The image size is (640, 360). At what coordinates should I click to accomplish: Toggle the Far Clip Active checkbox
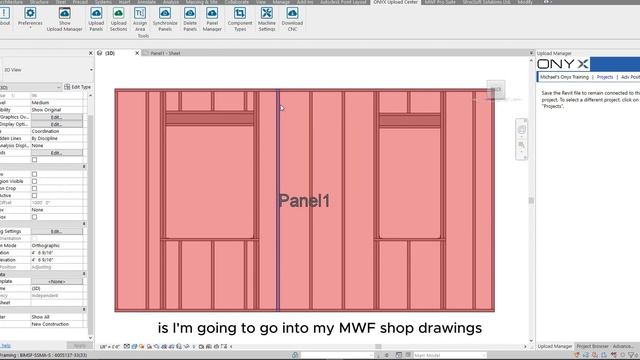click(x=34, y=196)
